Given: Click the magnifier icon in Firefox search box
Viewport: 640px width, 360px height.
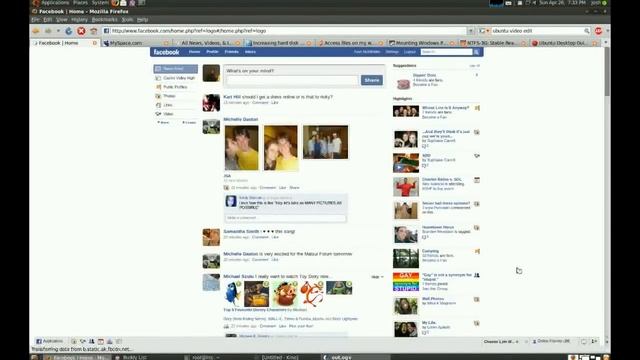Looking at the screenshot, I should click(587, 31).
